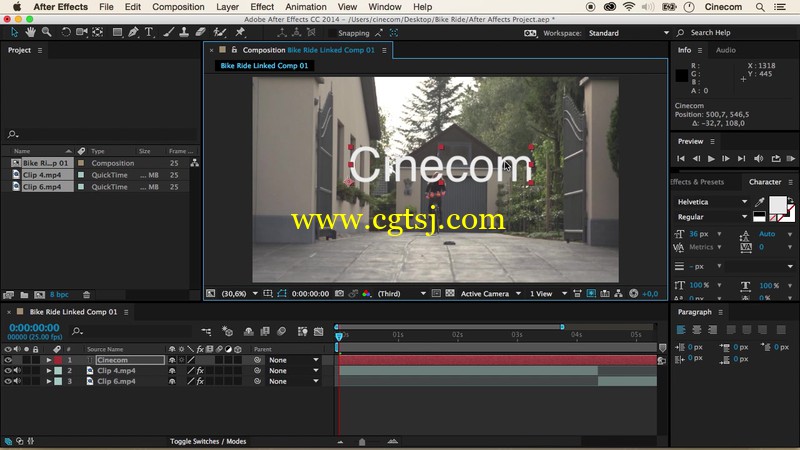Select the Rotation tool

coord(66,33)
